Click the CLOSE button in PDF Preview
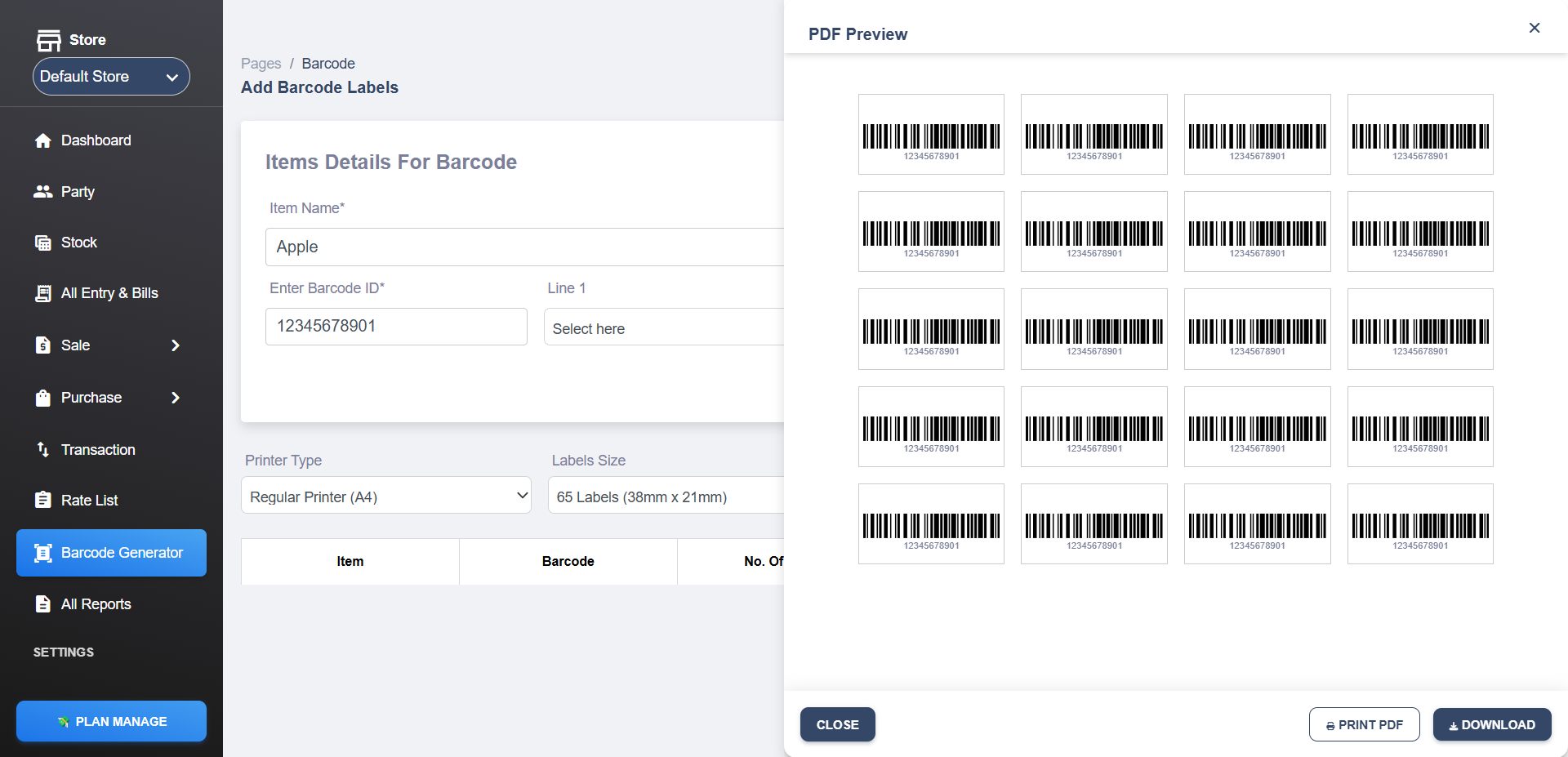 [837, 724]
